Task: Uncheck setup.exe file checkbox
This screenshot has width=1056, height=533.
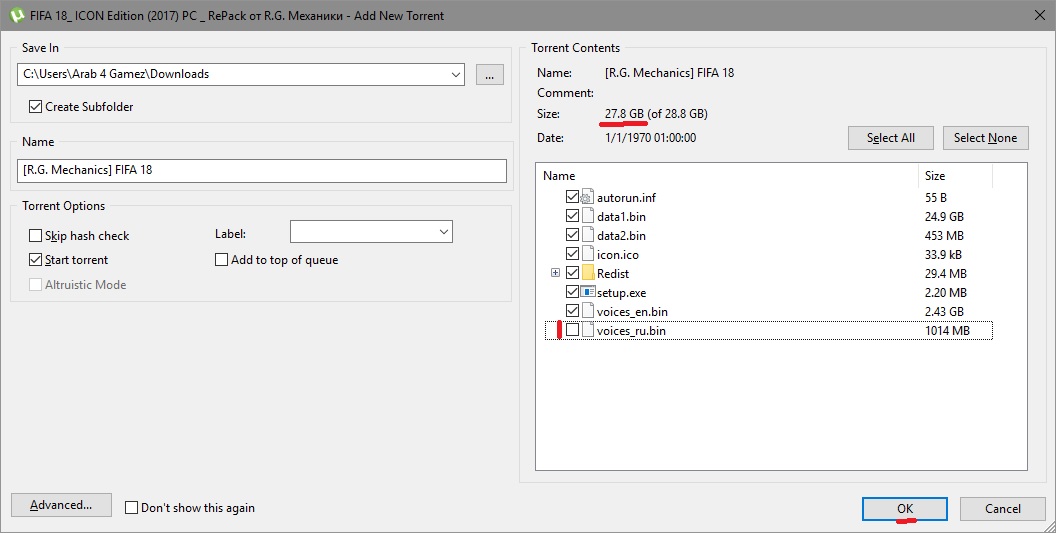Action: coord(572,292)
